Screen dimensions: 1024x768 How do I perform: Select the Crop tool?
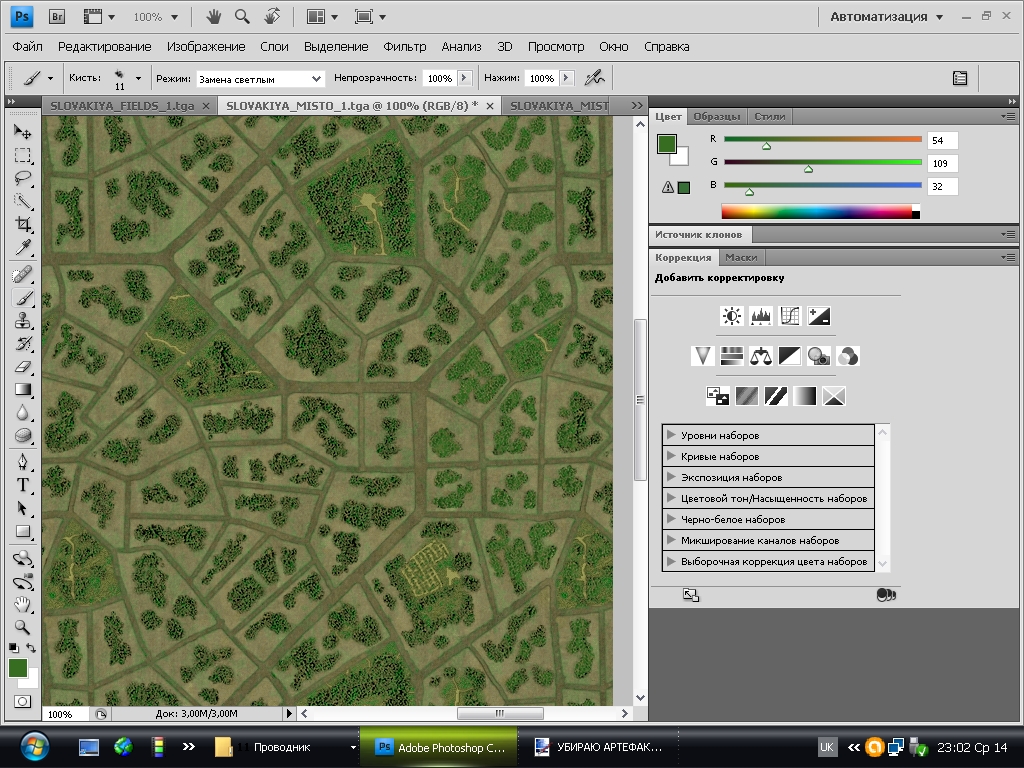tap(23, 225)
